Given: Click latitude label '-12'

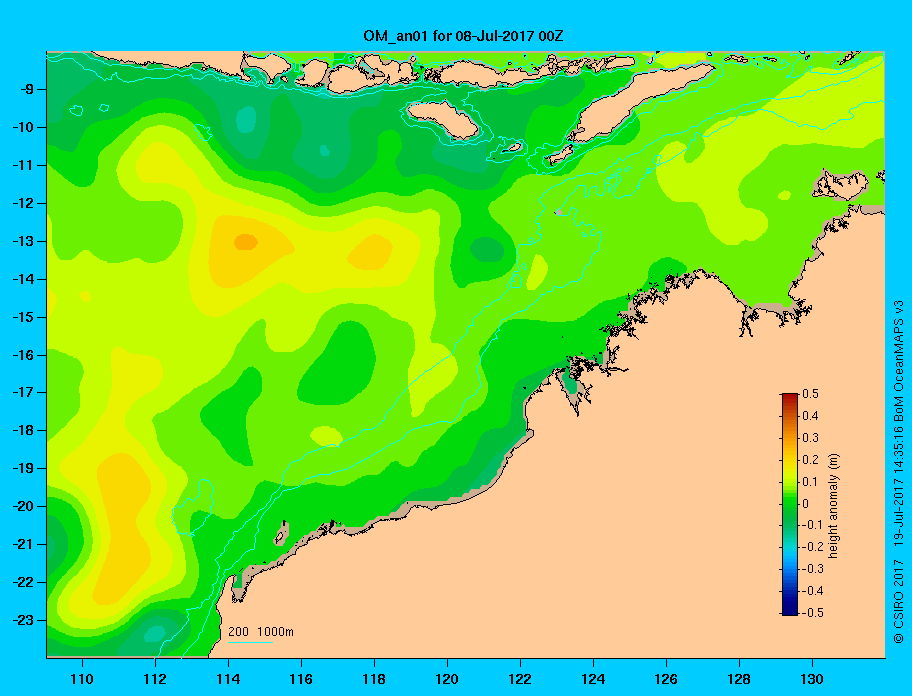Looking at the screenshot, I should (x=23, y=204).
